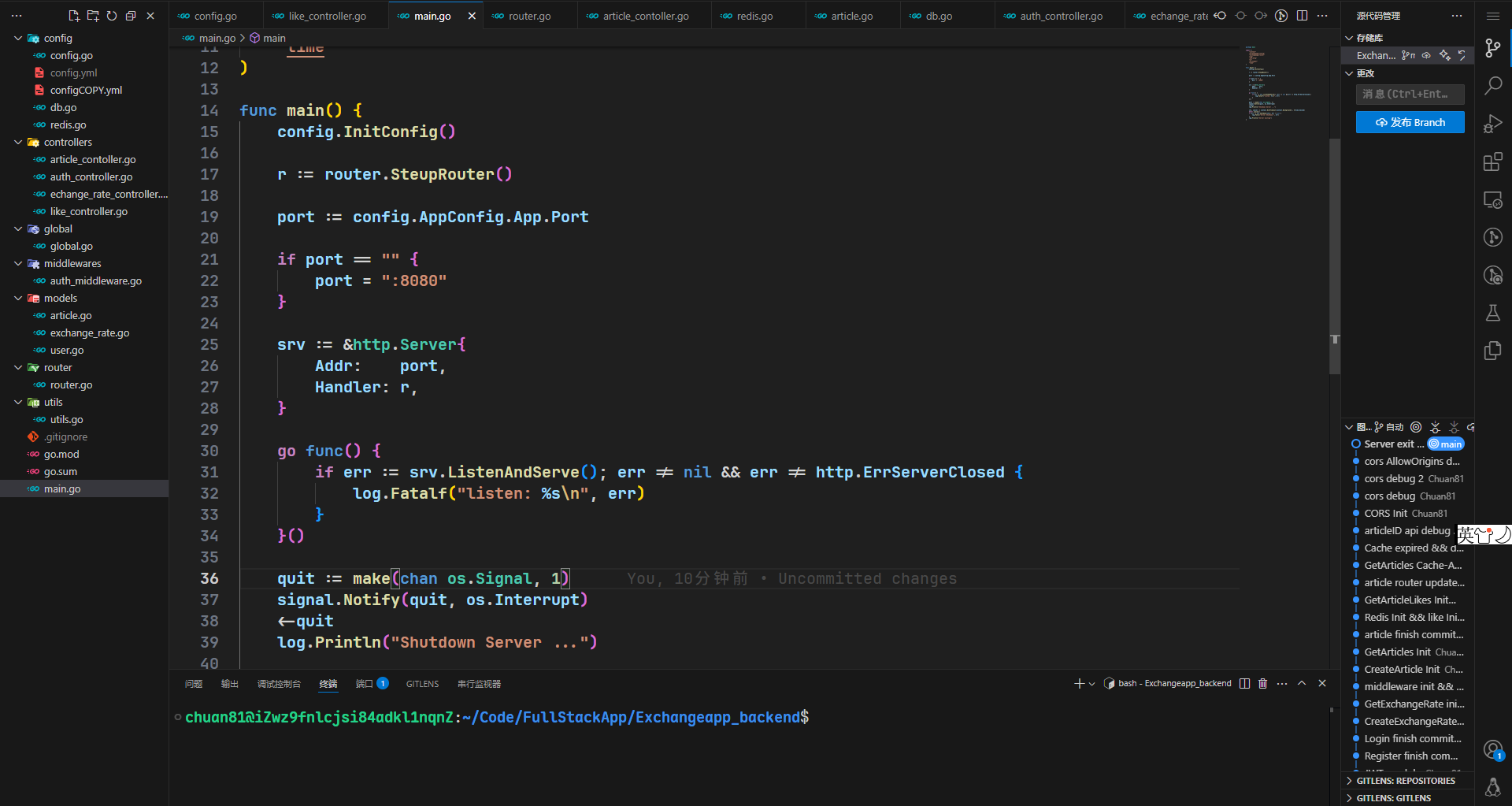The width and height of the screenshot is (1512, 806).
Task: Open the 问题 problems panel tab
Action: point(194,684)
